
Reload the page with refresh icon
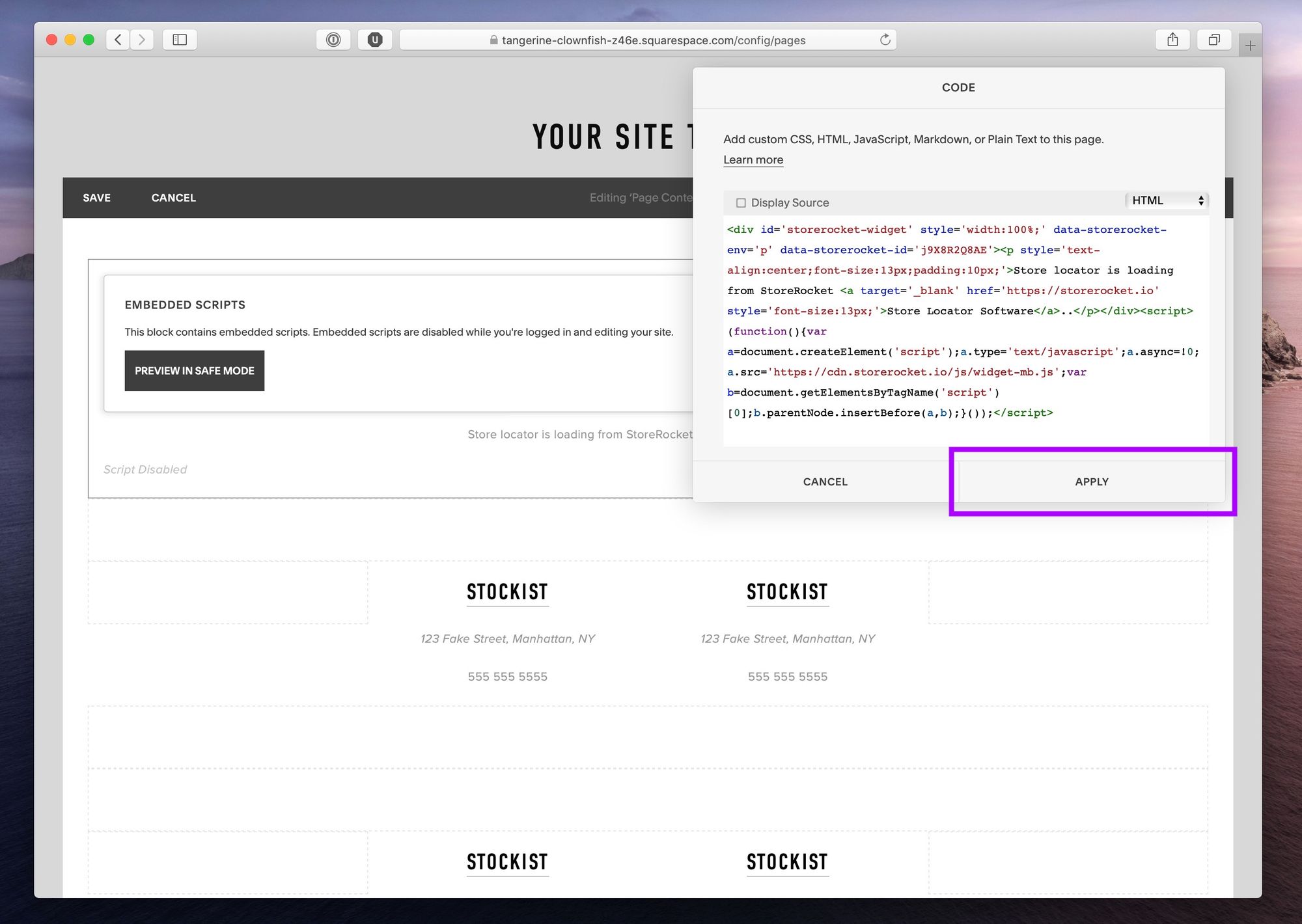tap(885, 40)
